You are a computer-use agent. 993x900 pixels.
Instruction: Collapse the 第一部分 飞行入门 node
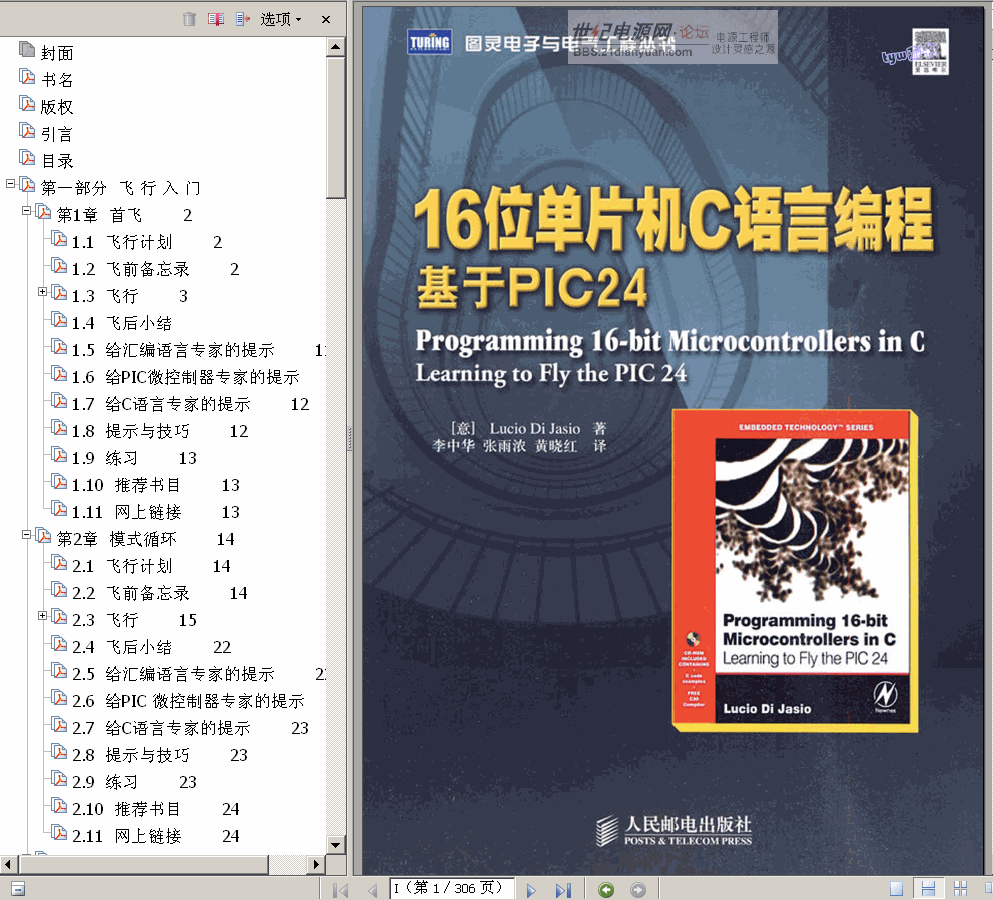10,184
